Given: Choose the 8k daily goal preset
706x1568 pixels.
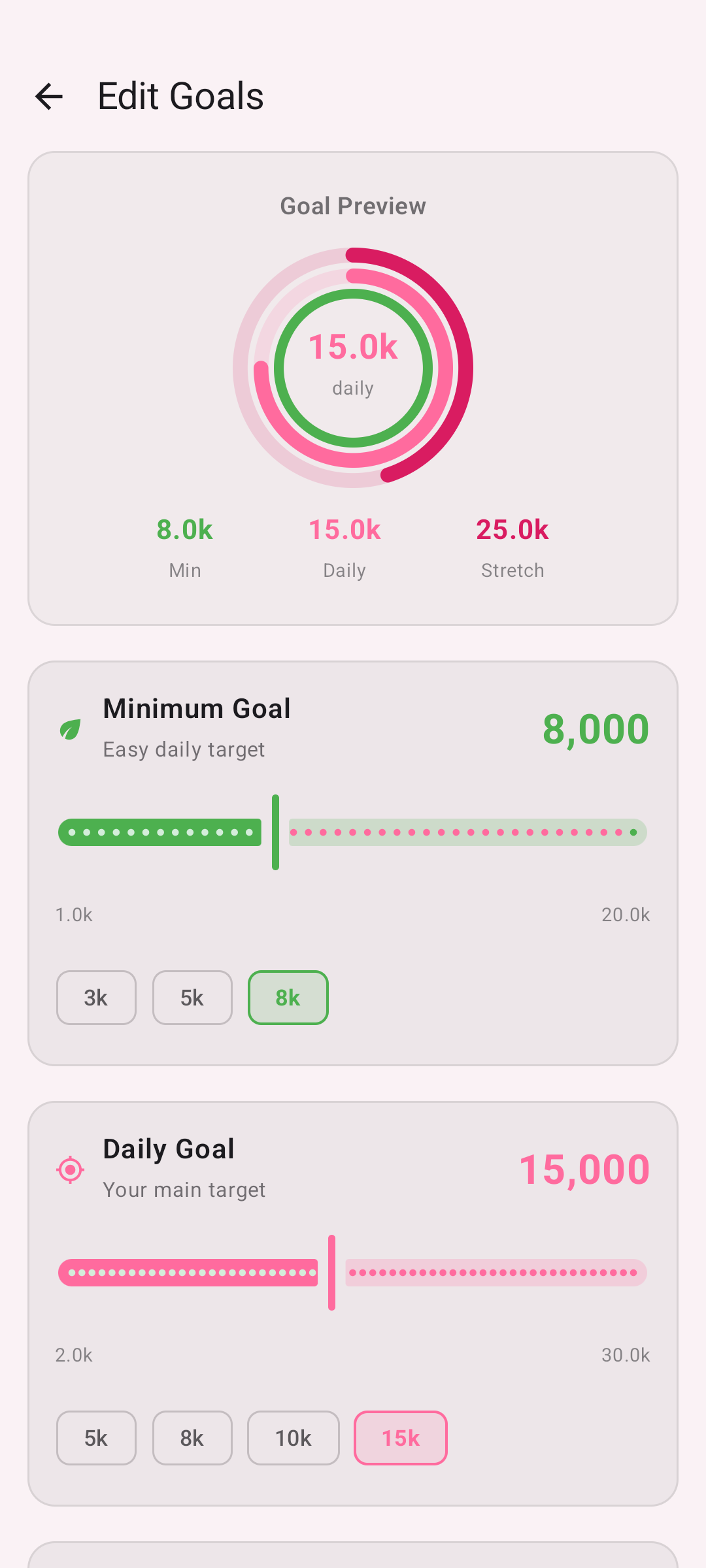Looking at the screenshot, I should (x=192, y=1438).
